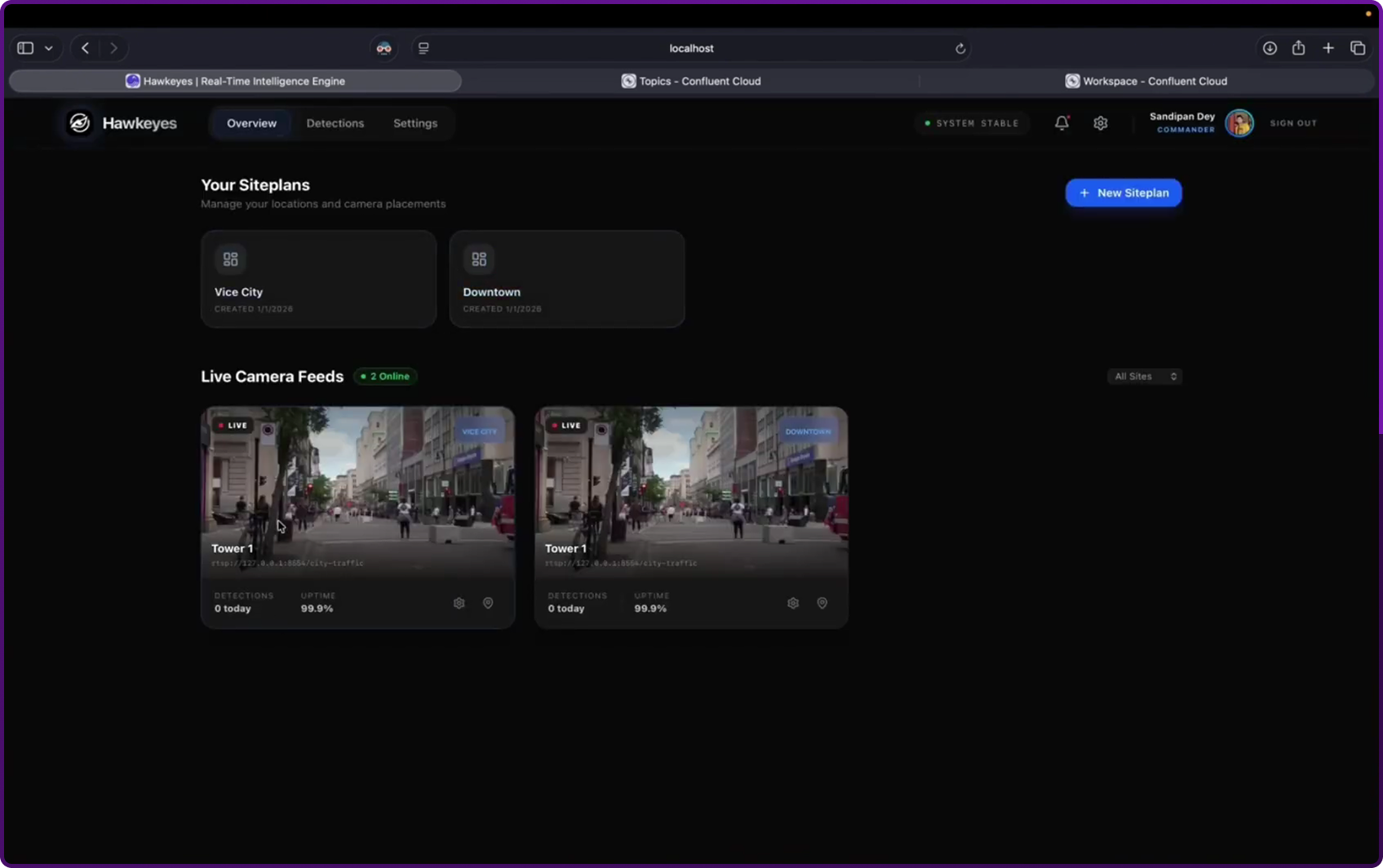This screenshot has width=1383, height=868.
Task: Click the Sandipan Dey user name
Action: pos(1182,117)
